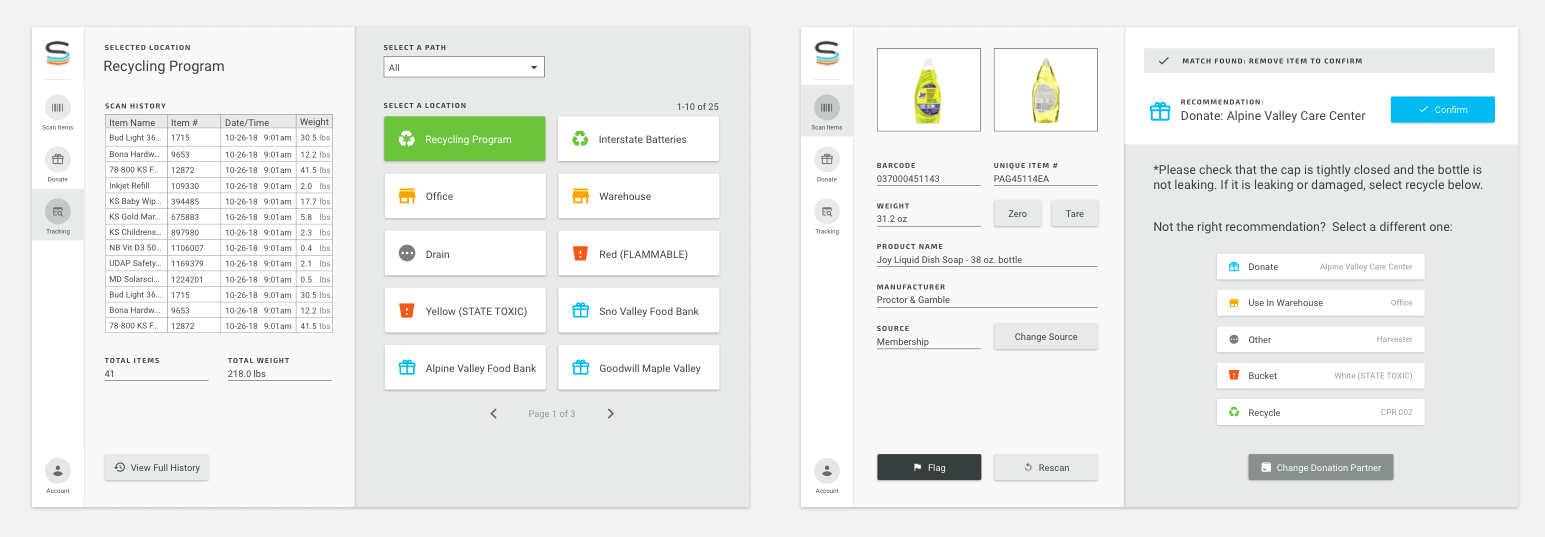Screen dimensions: 1545x537
Task: Select the Drain location
Action: pyautogui.click(x=465, y=254)
